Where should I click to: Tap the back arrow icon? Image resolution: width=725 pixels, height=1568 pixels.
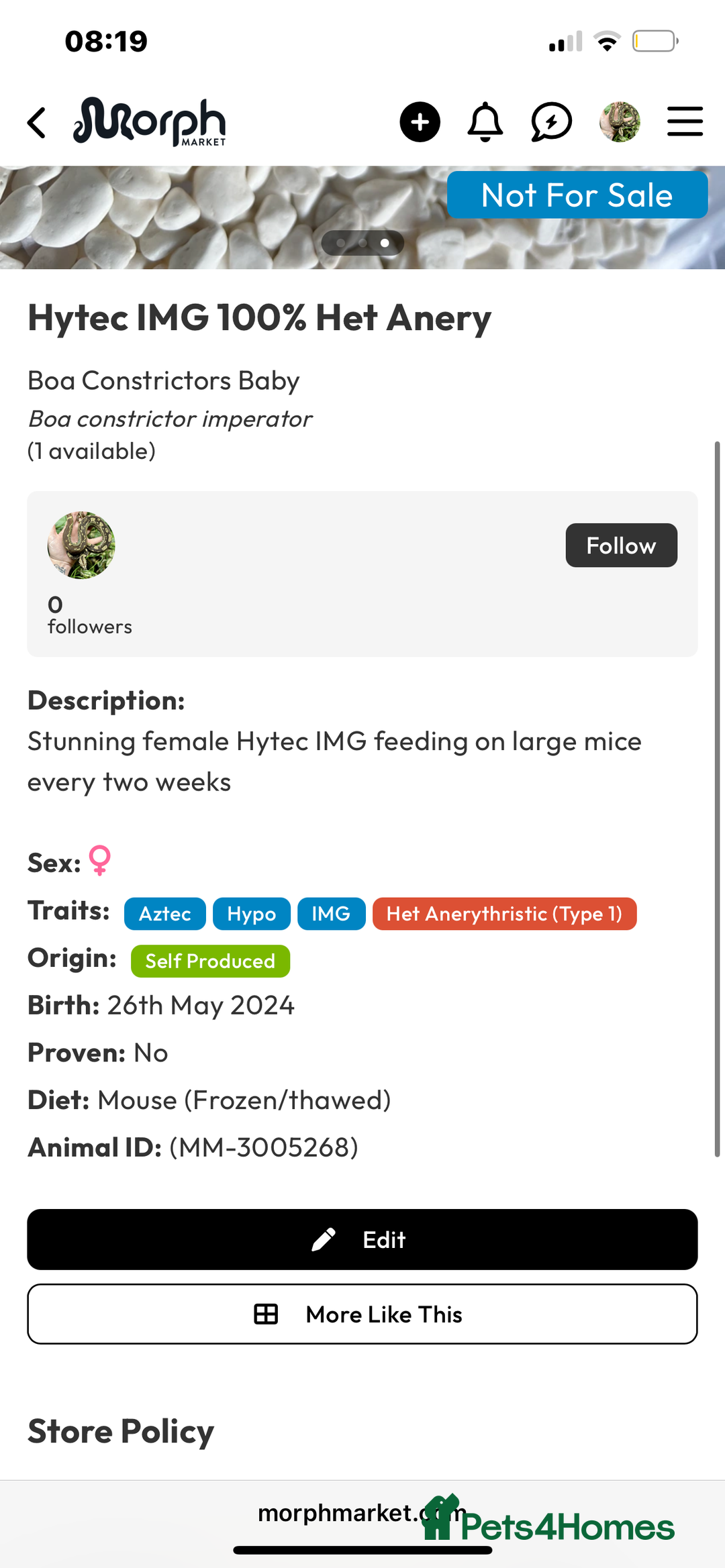(37, 123)
